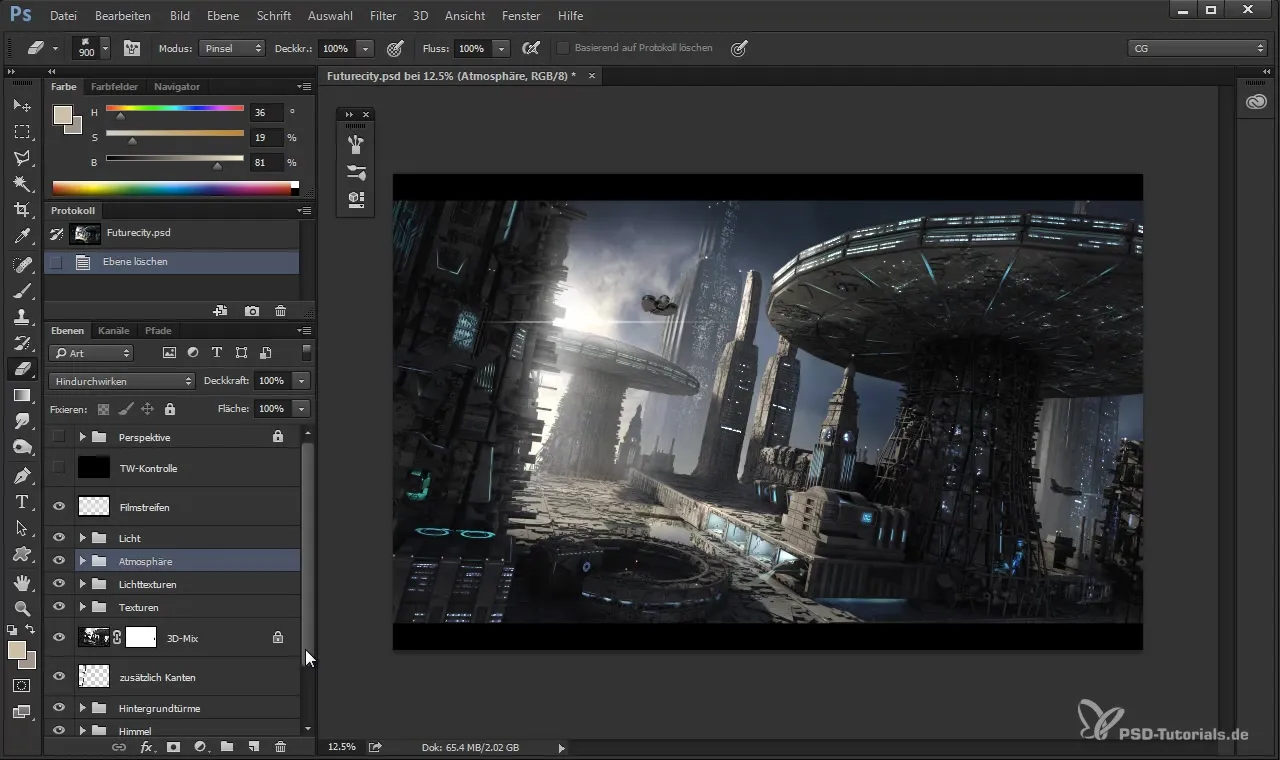Select the Eraser tool in toolbox

coord(22,369)
